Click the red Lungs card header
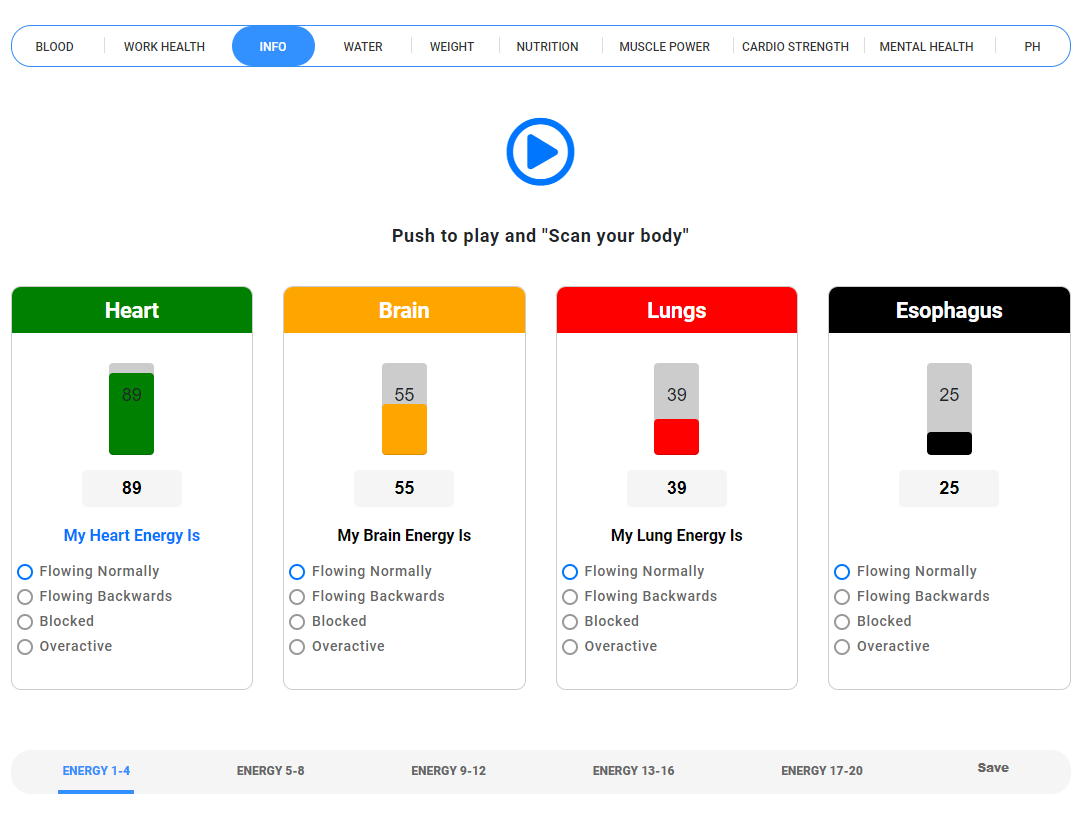This screenshot has width=1086, height=837. pyautogui.click(x=676, y=311)
